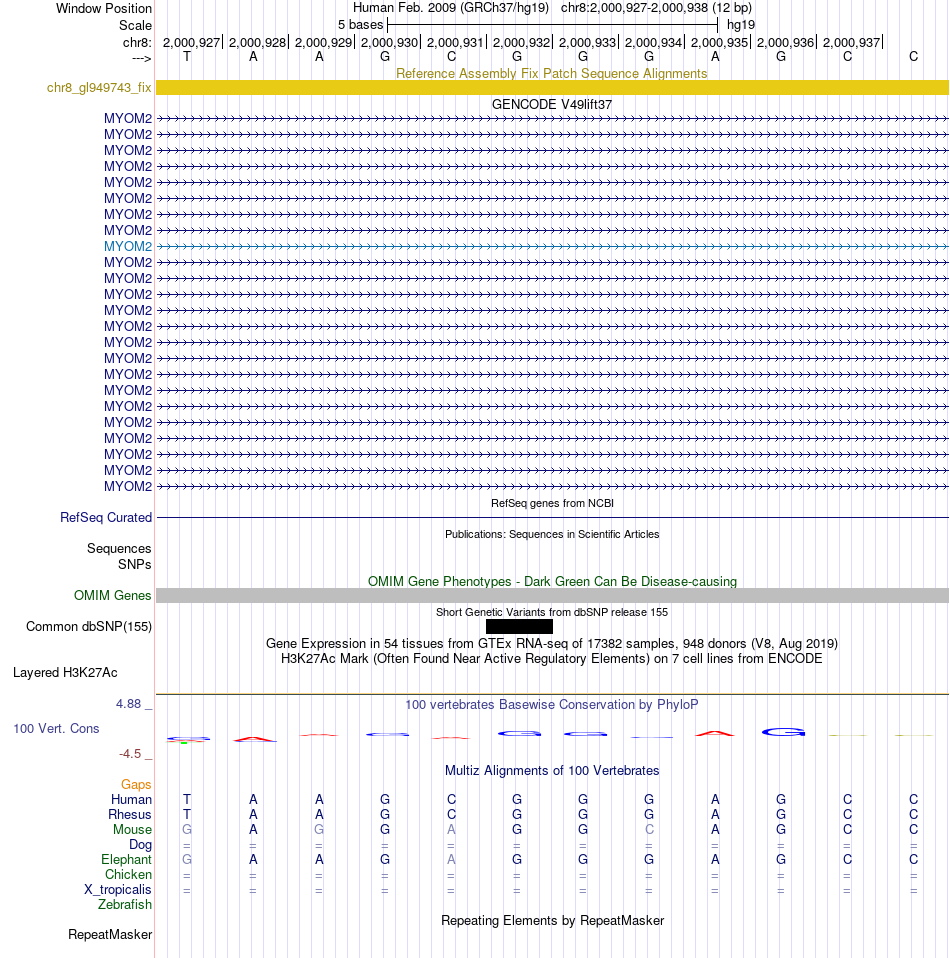Select the Dog alignment row label

point(141,844)
